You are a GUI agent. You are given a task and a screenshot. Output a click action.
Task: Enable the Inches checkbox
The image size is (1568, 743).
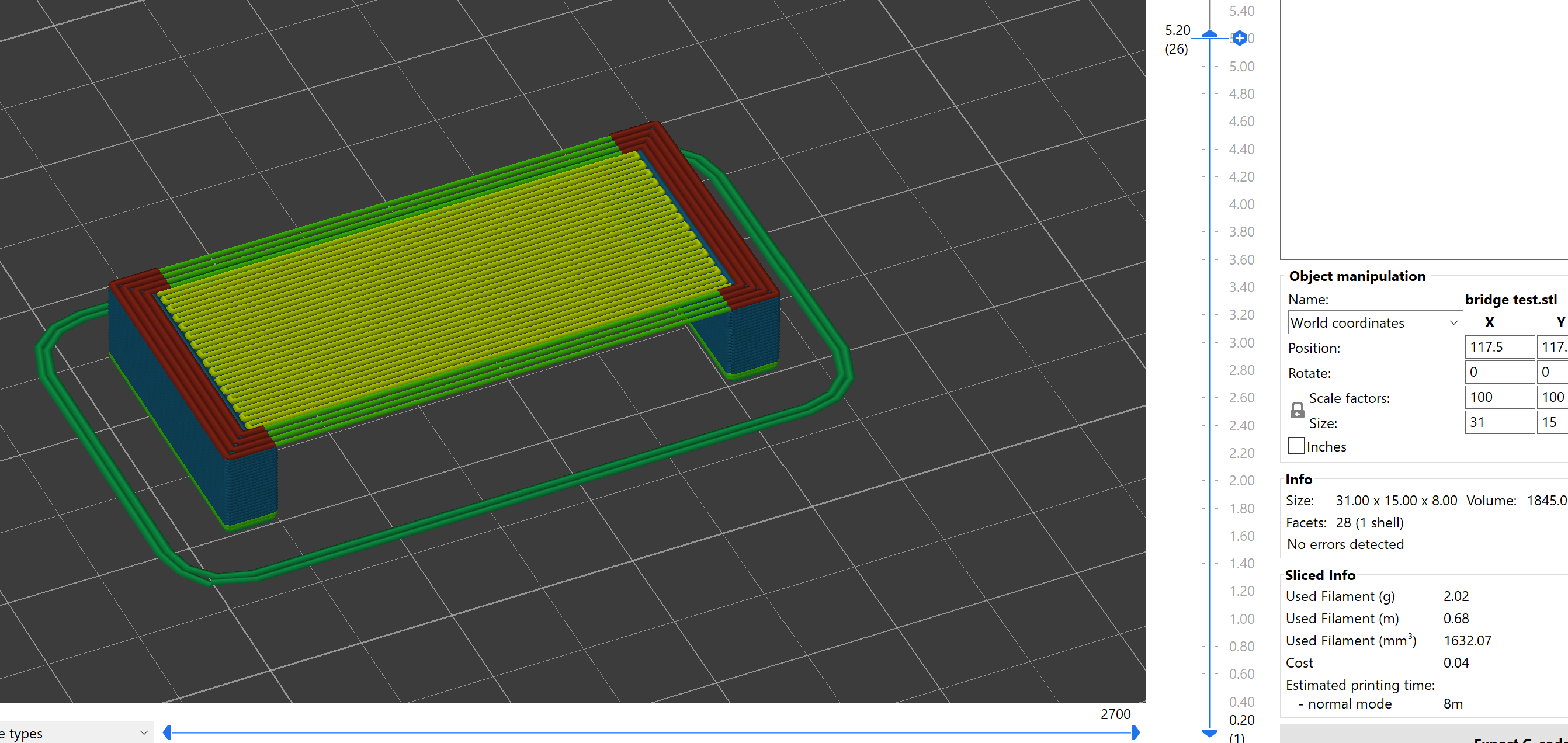[1295, 446]
